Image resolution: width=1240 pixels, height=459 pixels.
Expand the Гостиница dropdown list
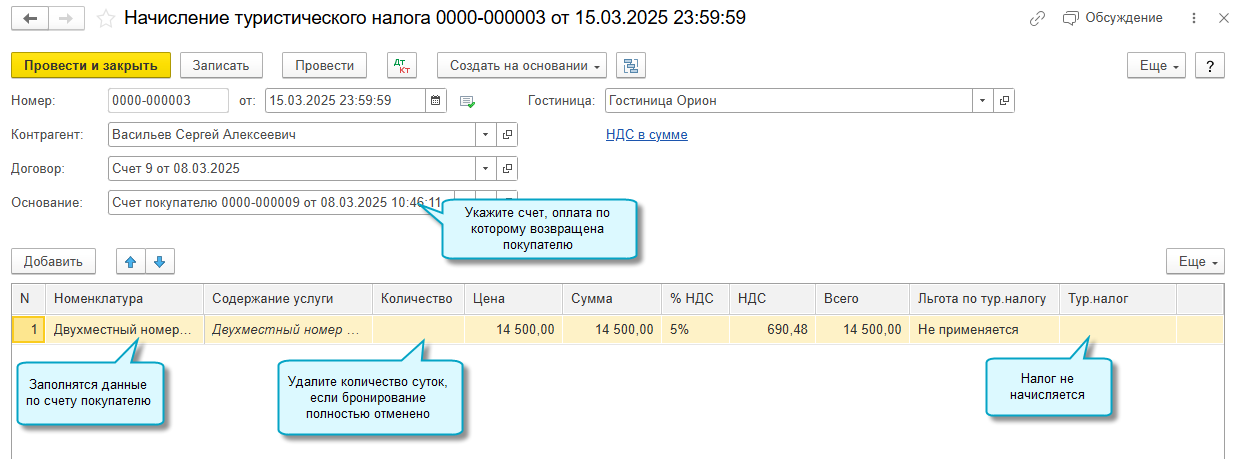pos(982,100)
